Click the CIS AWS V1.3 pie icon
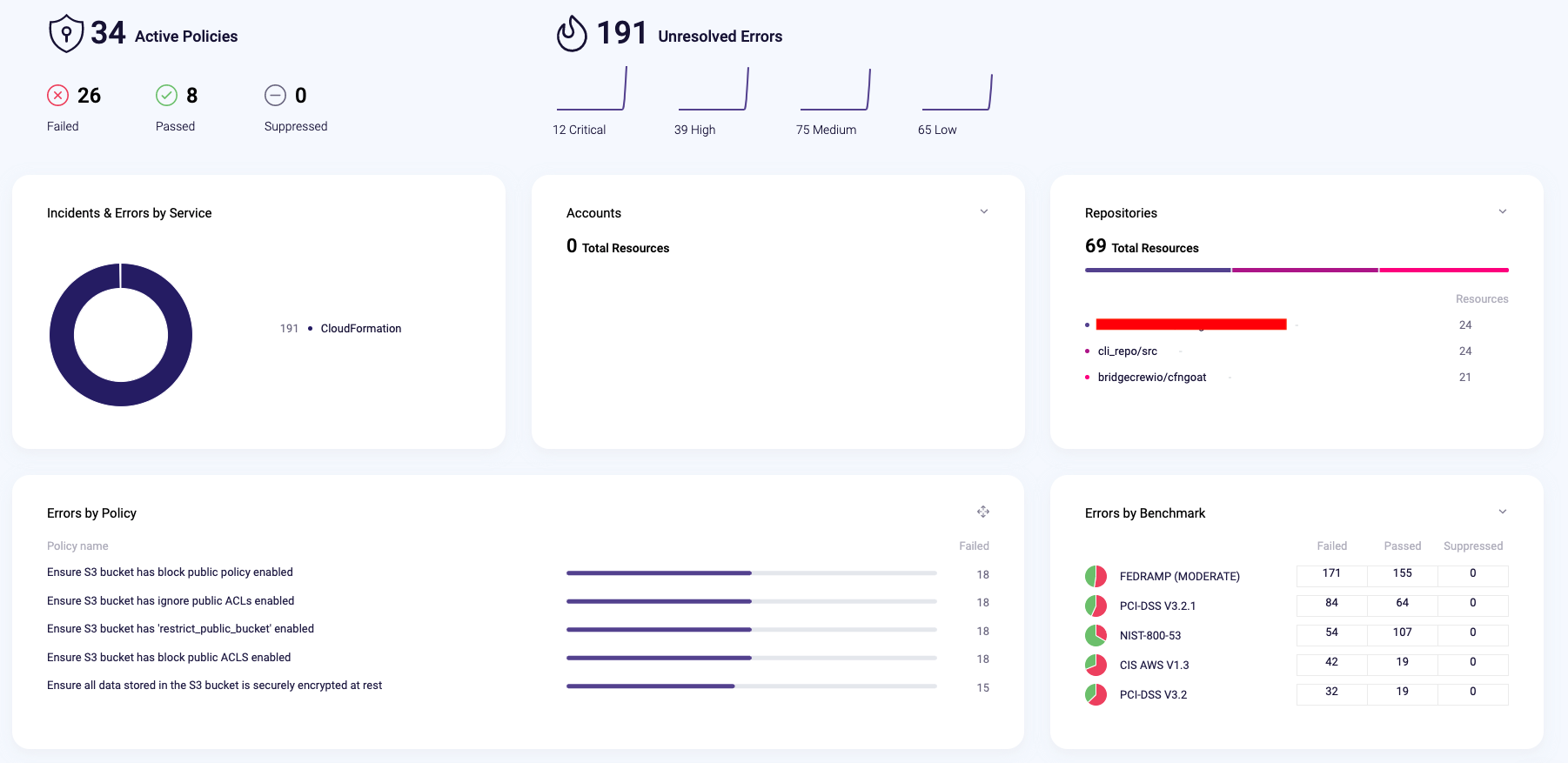The image size is (1568, 763). click(x=1096, y=665)
